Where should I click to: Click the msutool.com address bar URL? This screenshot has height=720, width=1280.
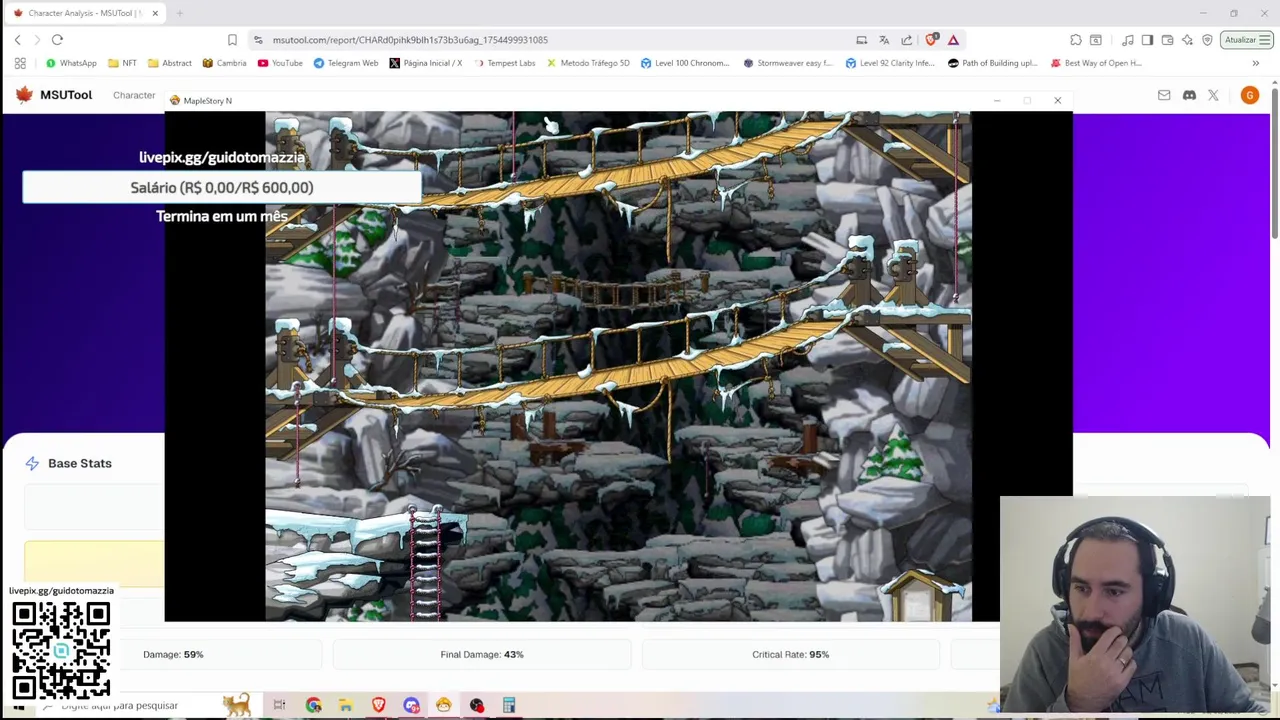tap(410, 40)
